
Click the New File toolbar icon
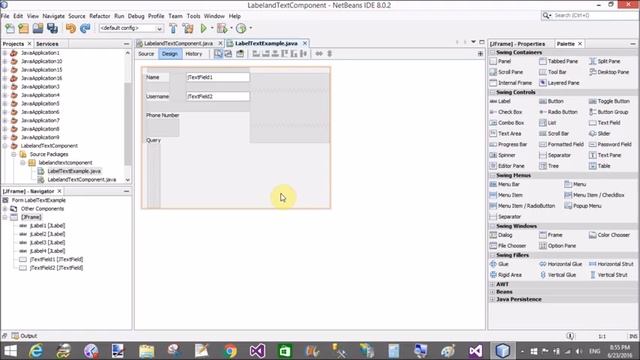10,28
